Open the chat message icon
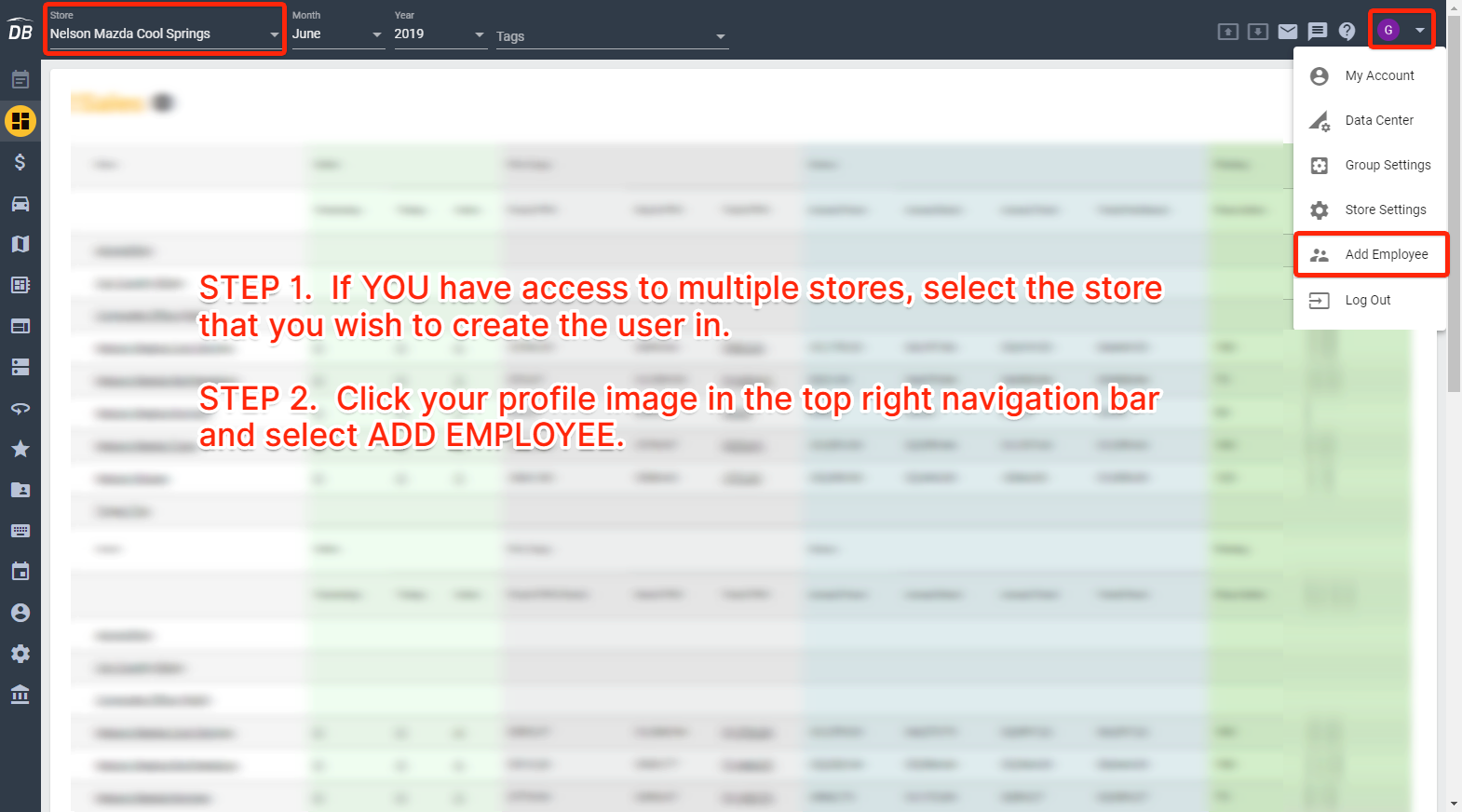 coord(1318,32)
